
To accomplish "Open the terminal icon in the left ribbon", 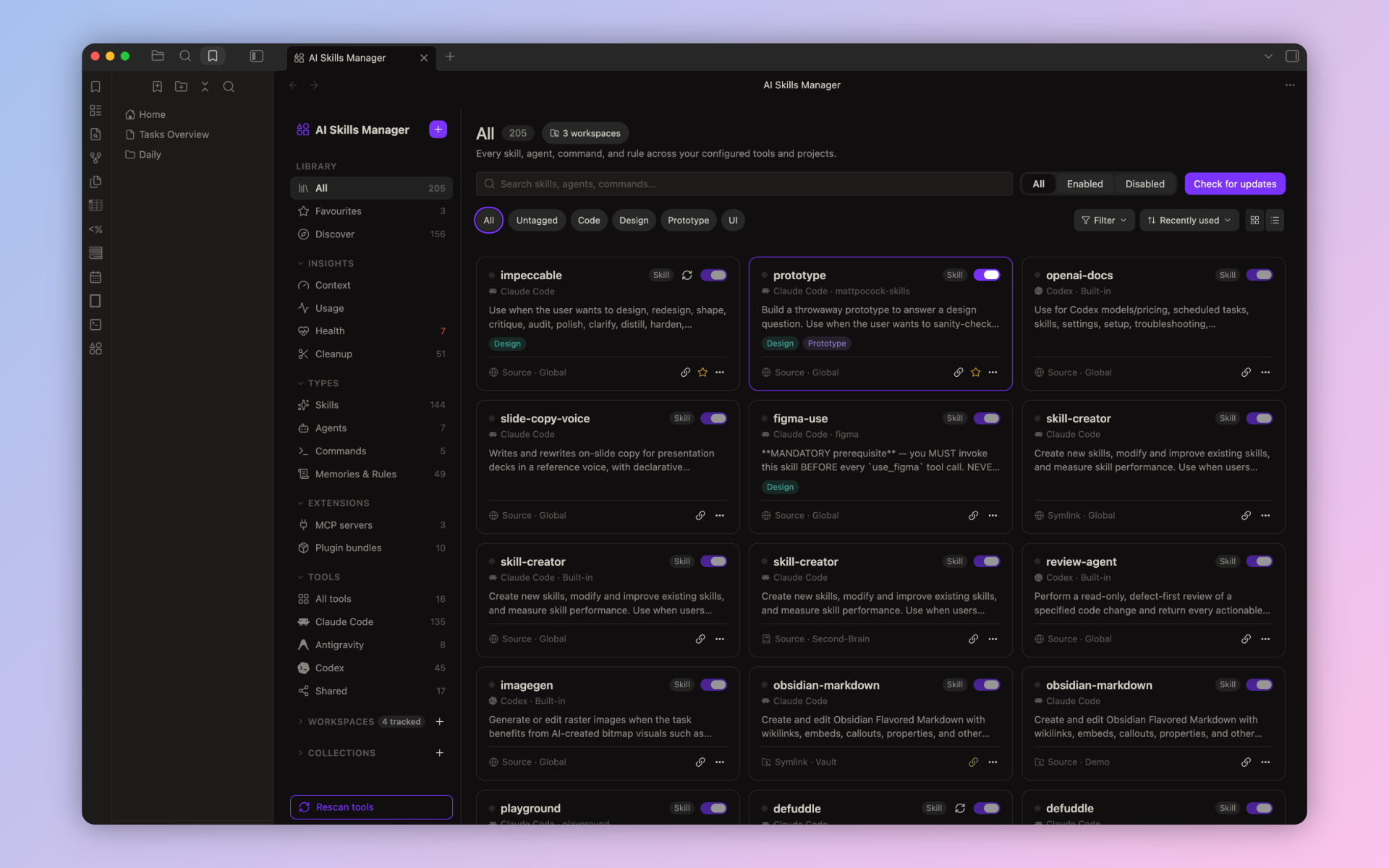I will (95, 325).
